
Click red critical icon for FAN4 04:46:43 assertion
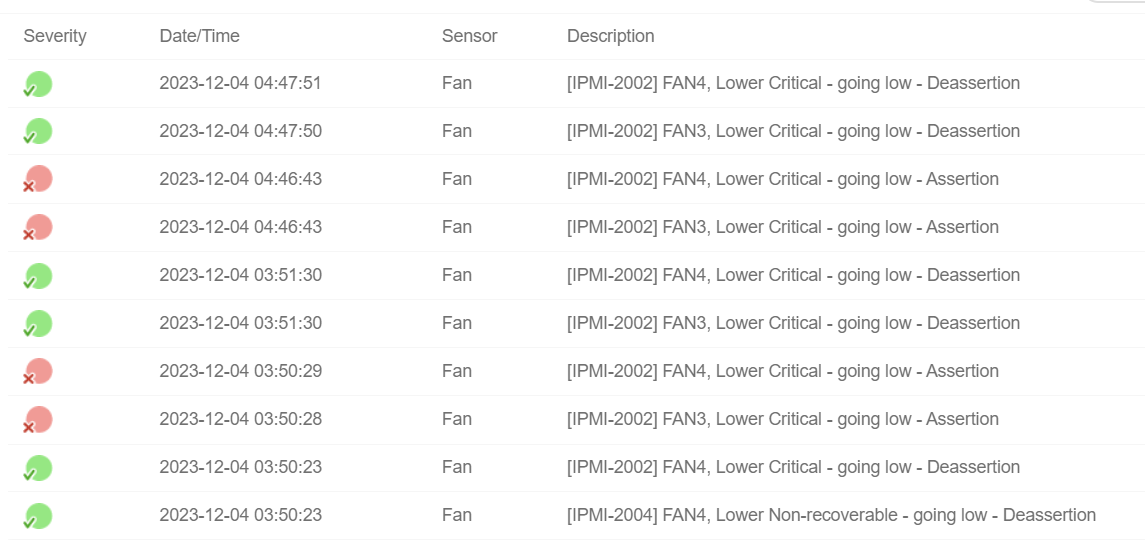pyautogui.click(x=37, y=180)
